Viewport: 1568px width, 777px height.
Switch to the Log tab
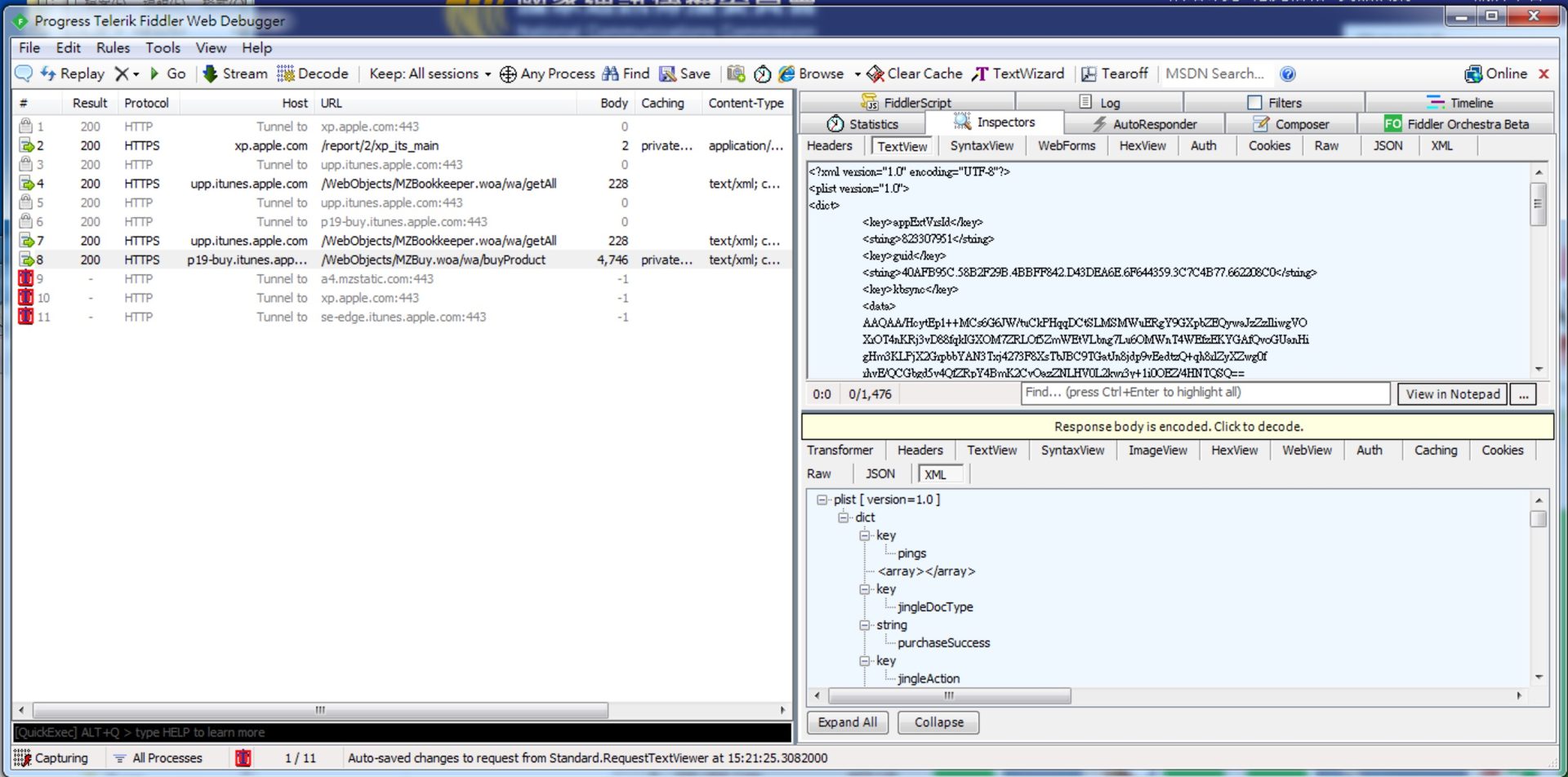point(1099,102)
